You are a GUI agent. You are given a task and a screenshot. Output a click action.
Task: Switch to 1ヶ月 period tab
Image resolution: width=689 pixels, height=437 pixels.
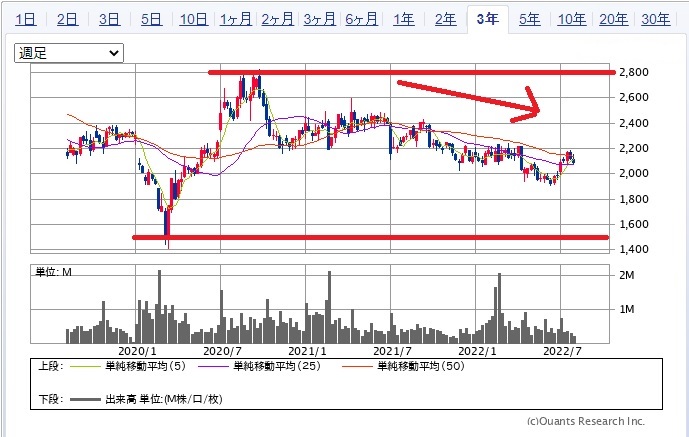pos(235,19)
